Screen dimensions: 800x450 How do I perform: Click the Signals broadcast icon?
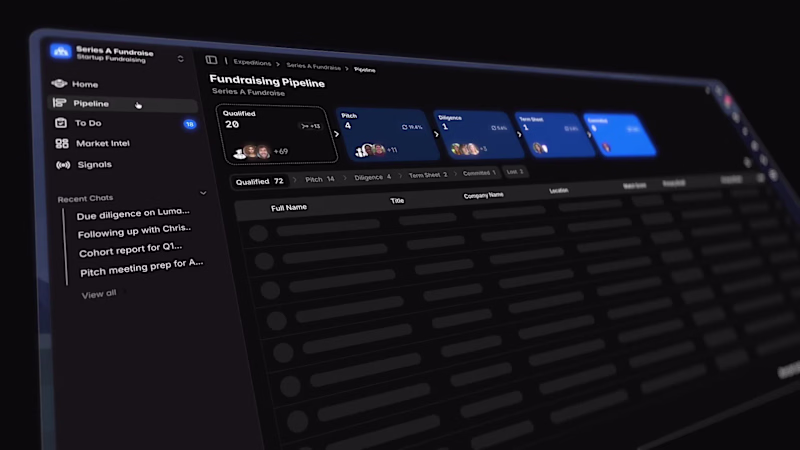point(63,165)
